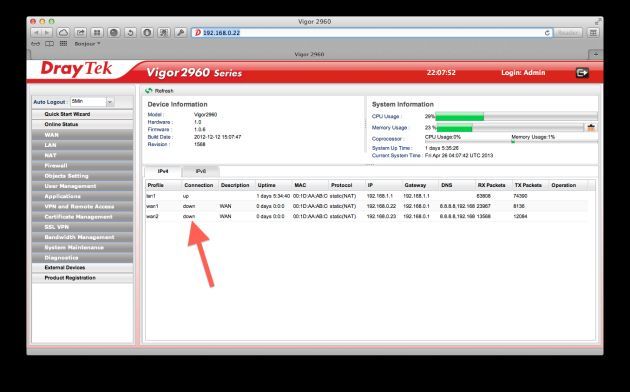
Task: Open Bandwidth Management menu
Action: click(82, 237)
